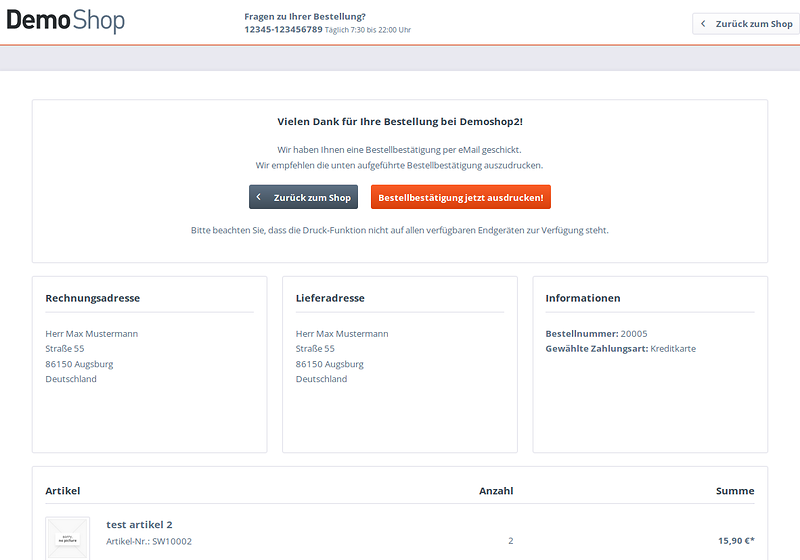Click the Bestellnummer 20005 text

(x=596, y=333)
